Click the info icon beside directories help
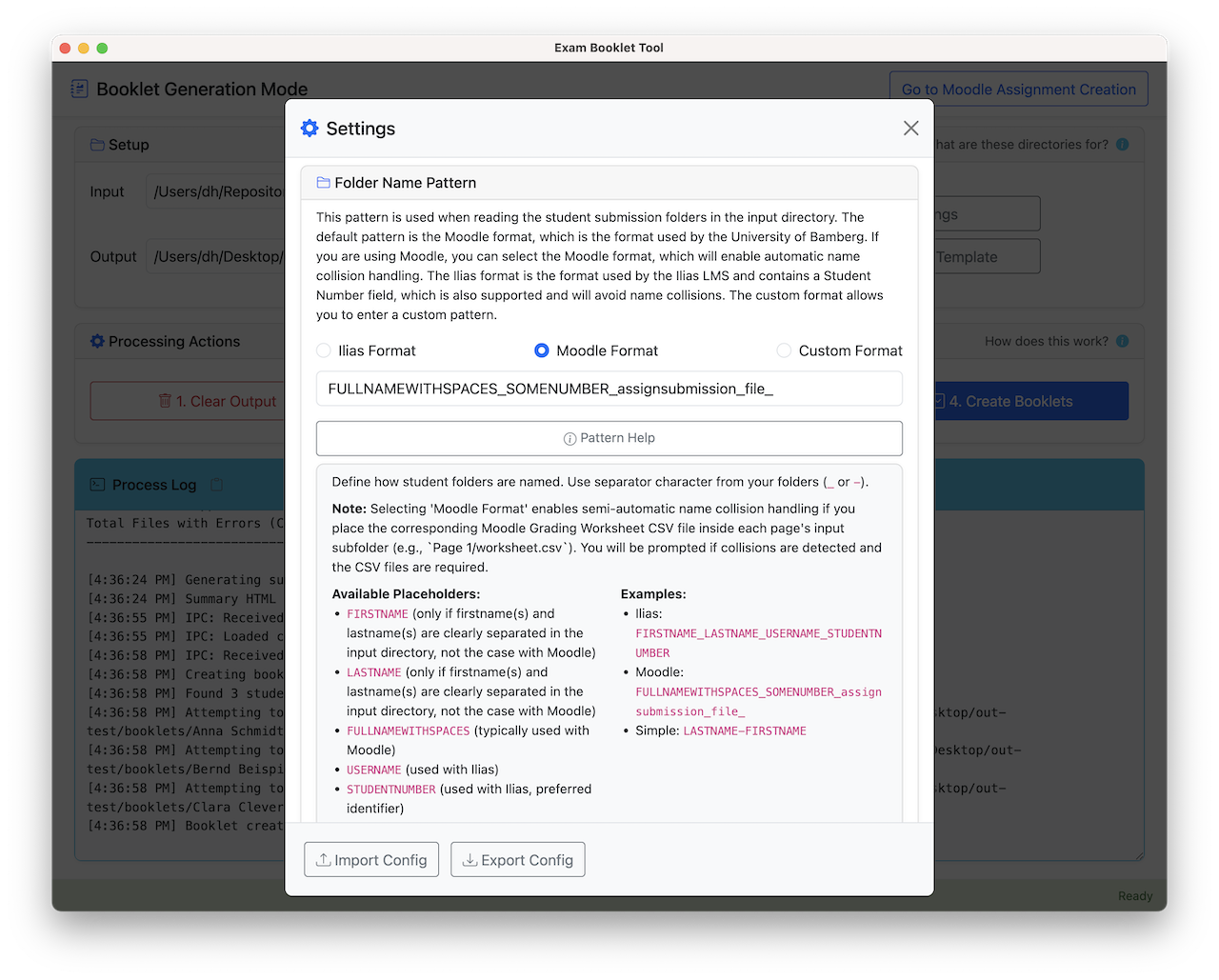Screen dimensions: 1219x980 tap(1122, 145)
